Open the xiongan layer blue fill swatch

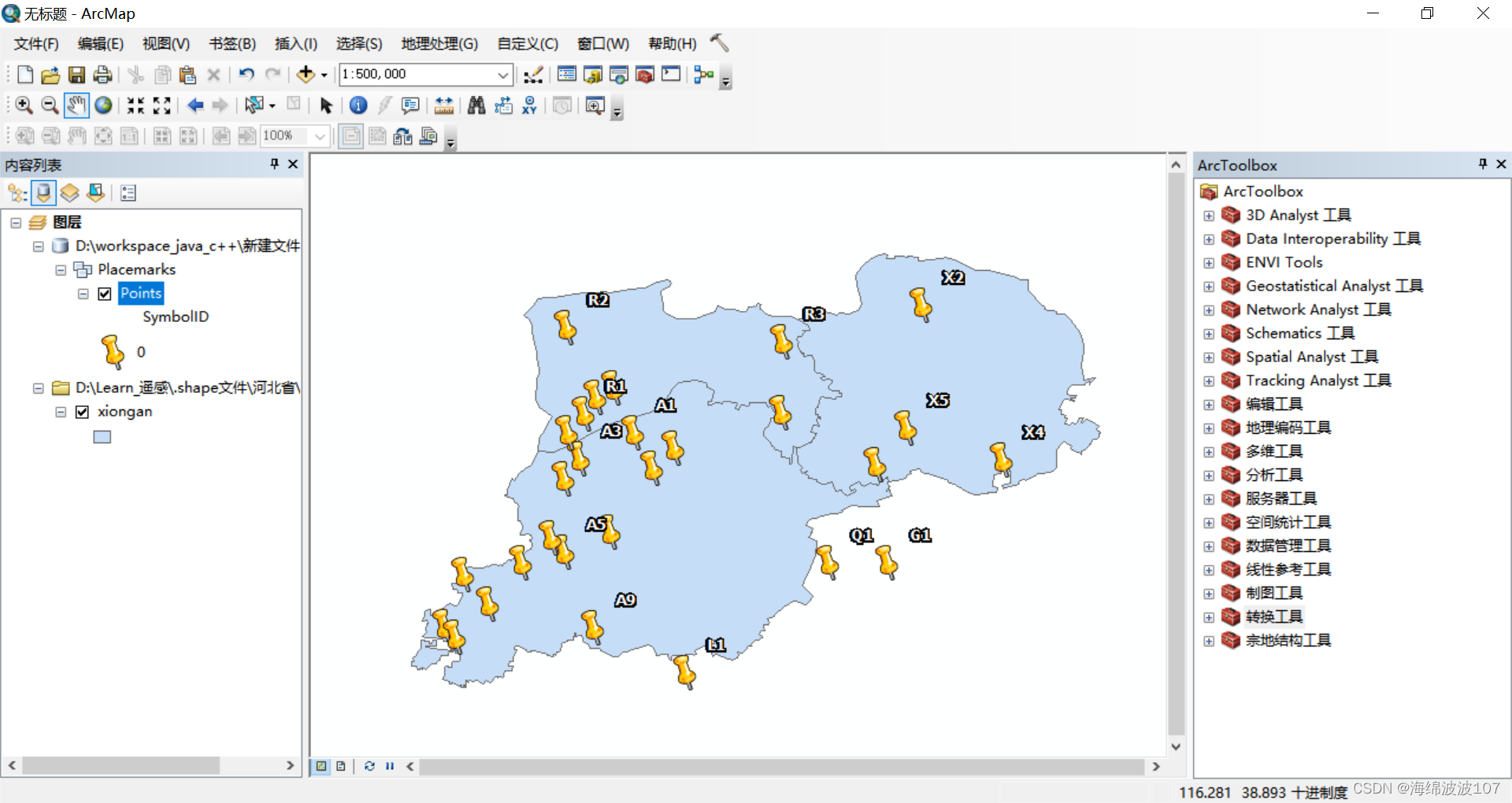[x=102, y=437]
